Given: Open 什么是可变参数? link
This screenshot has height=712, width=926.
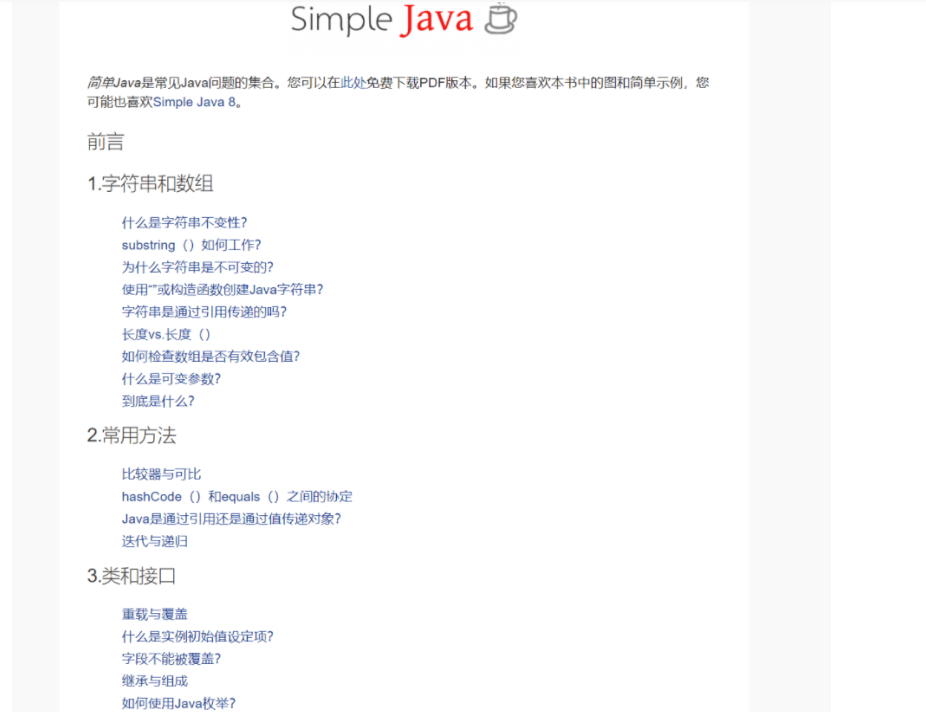Looking at the screenshot, I should [x=171, y=379].
